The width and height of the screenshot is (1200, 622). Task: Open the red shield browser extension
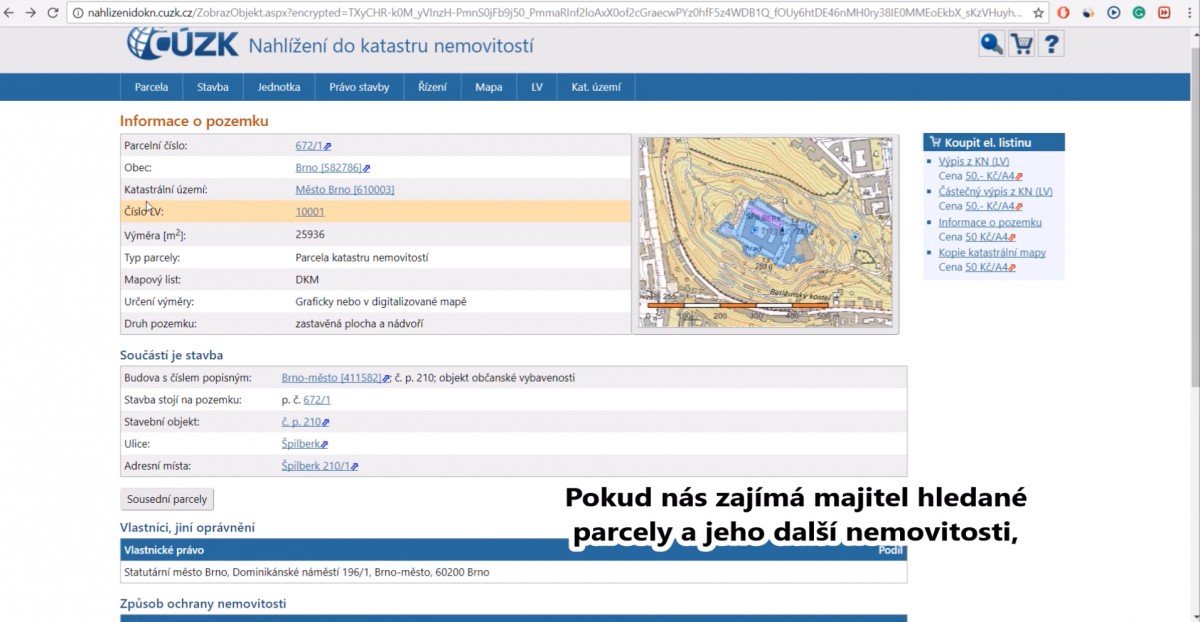1064,13
